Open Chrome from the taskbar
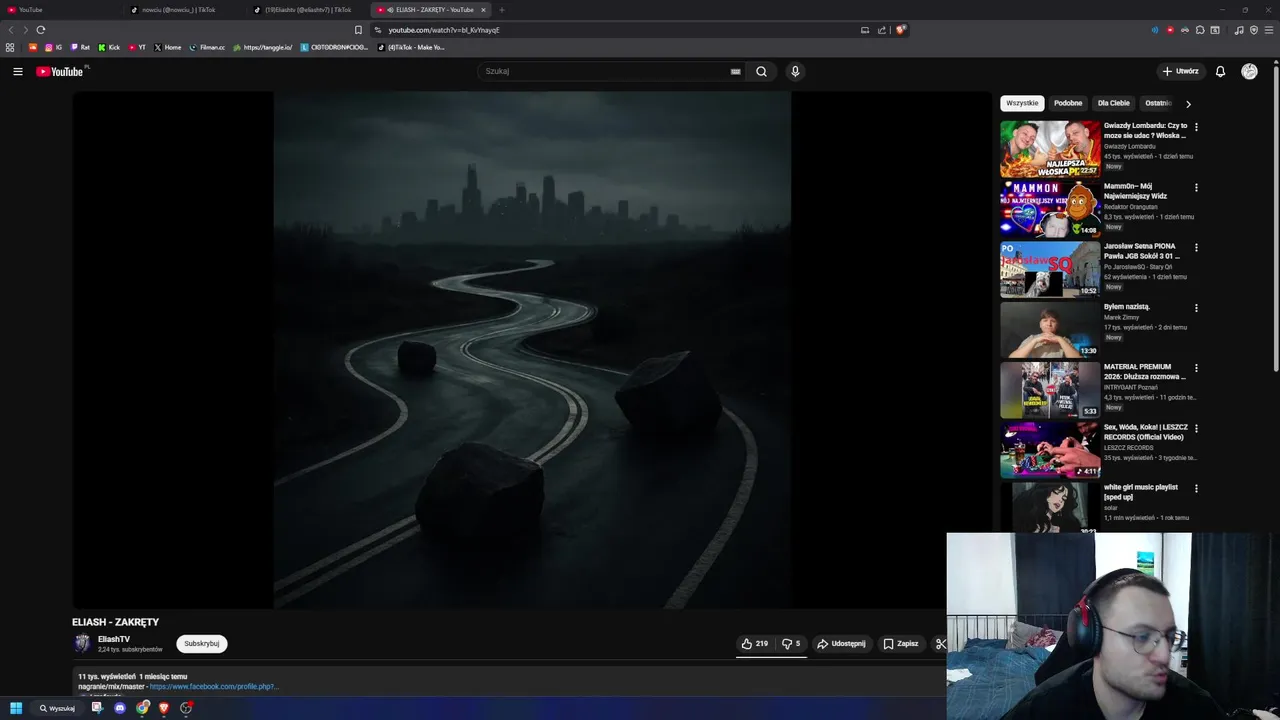The width and height of the screenshot is (1280, 720). coord(143,708)
